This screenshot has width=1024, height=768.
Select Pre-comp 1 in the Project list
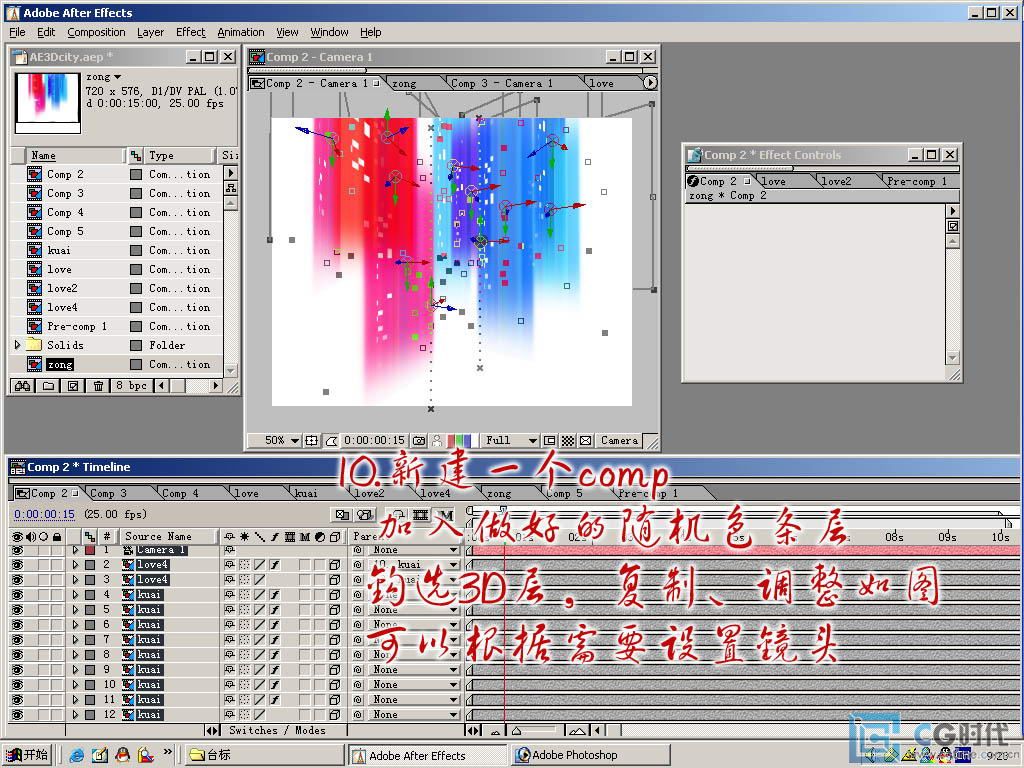[76, 327]
